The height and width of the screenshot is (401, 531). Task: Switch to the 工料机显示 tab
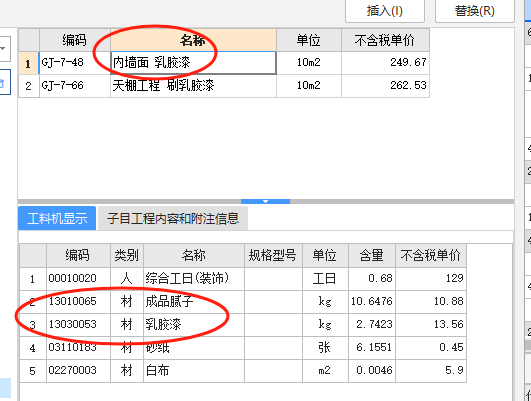tap(57, 218)
